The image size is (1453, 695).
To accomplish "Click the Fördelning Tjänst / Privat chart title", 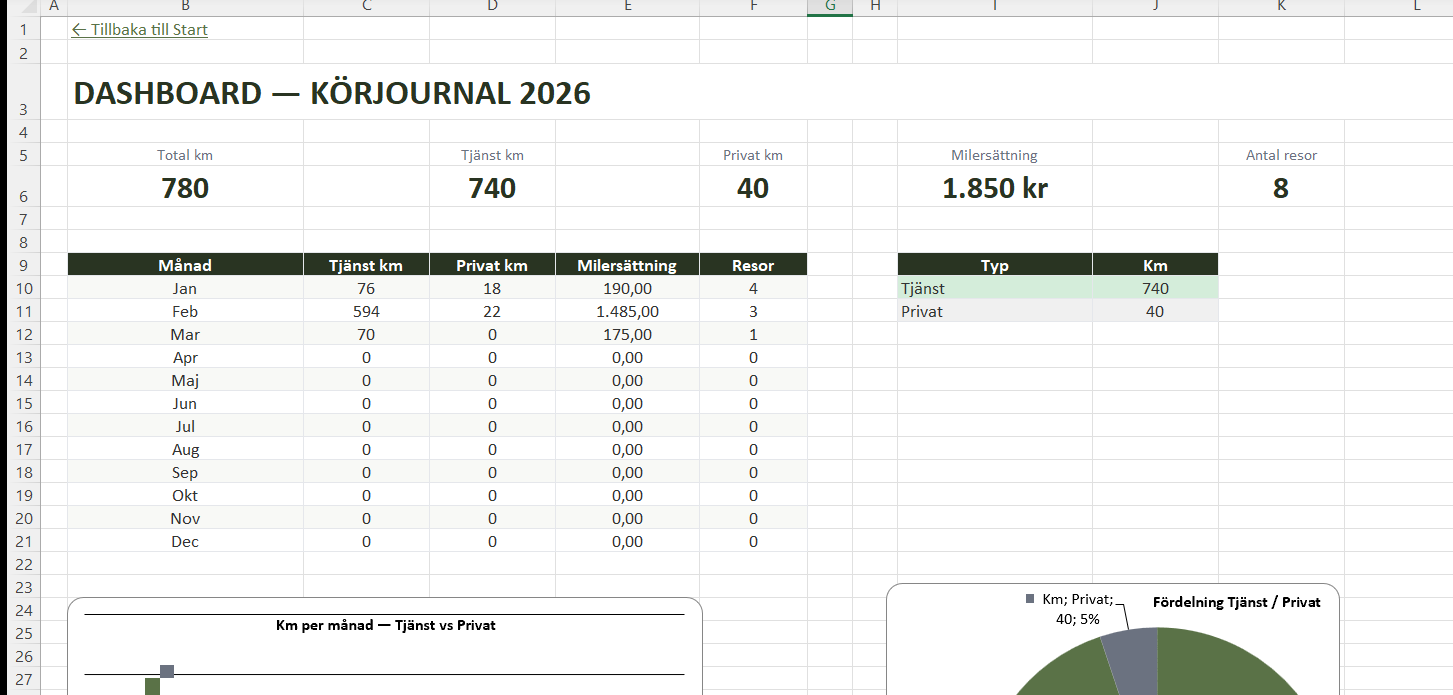I will tap(1236, 602).
